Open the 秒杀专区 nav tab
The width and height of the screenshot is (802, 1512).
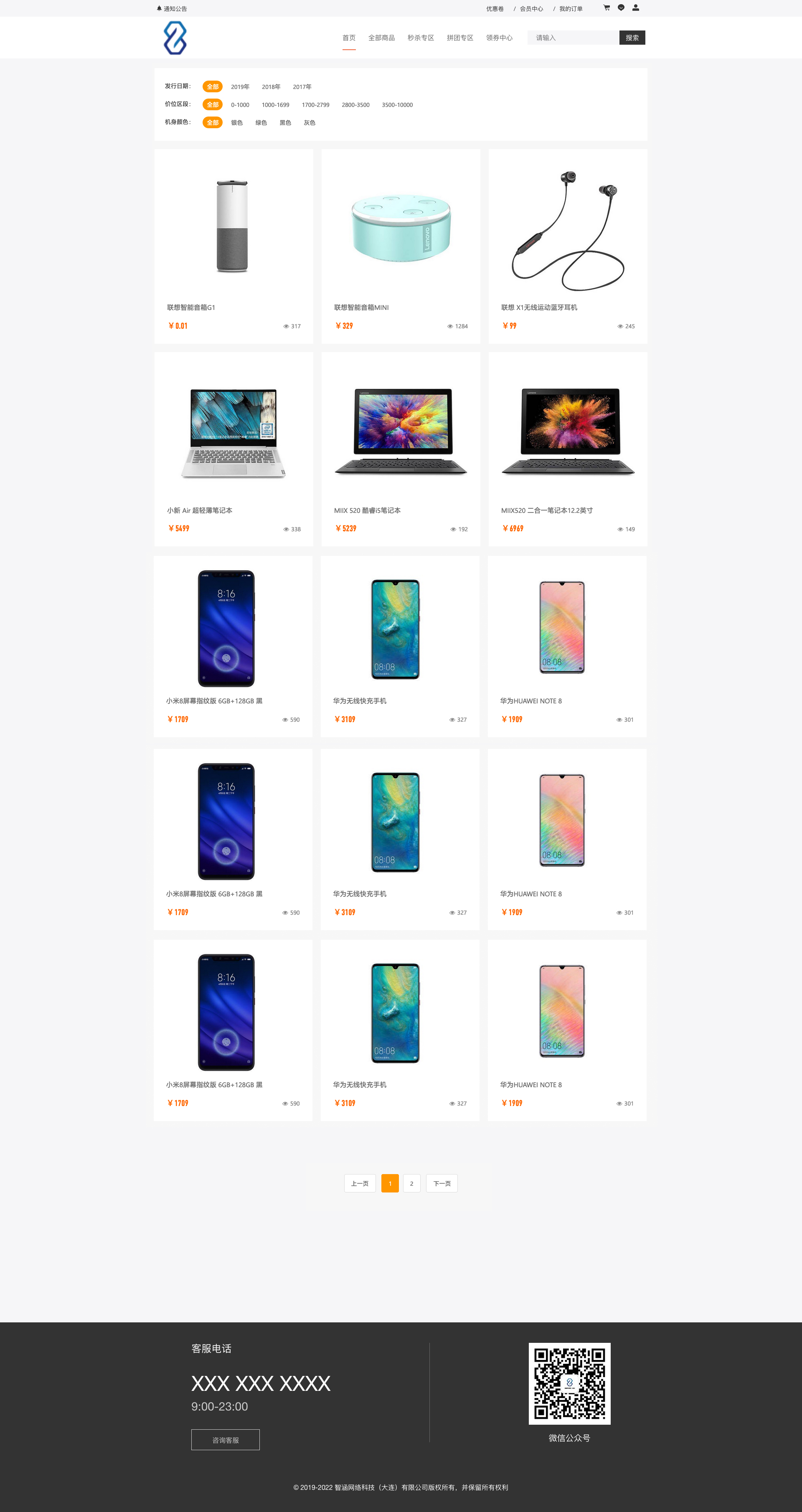[421, 38]
